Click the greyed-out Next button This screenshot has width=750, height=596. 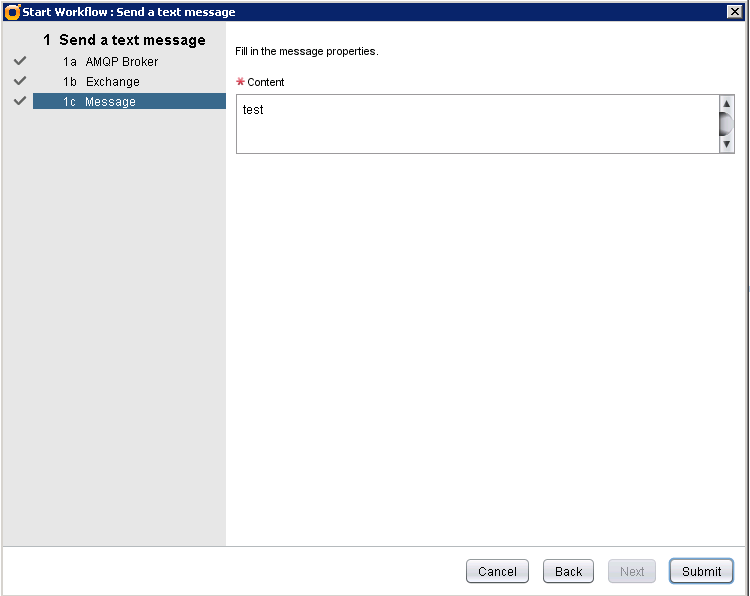point(632,571)
